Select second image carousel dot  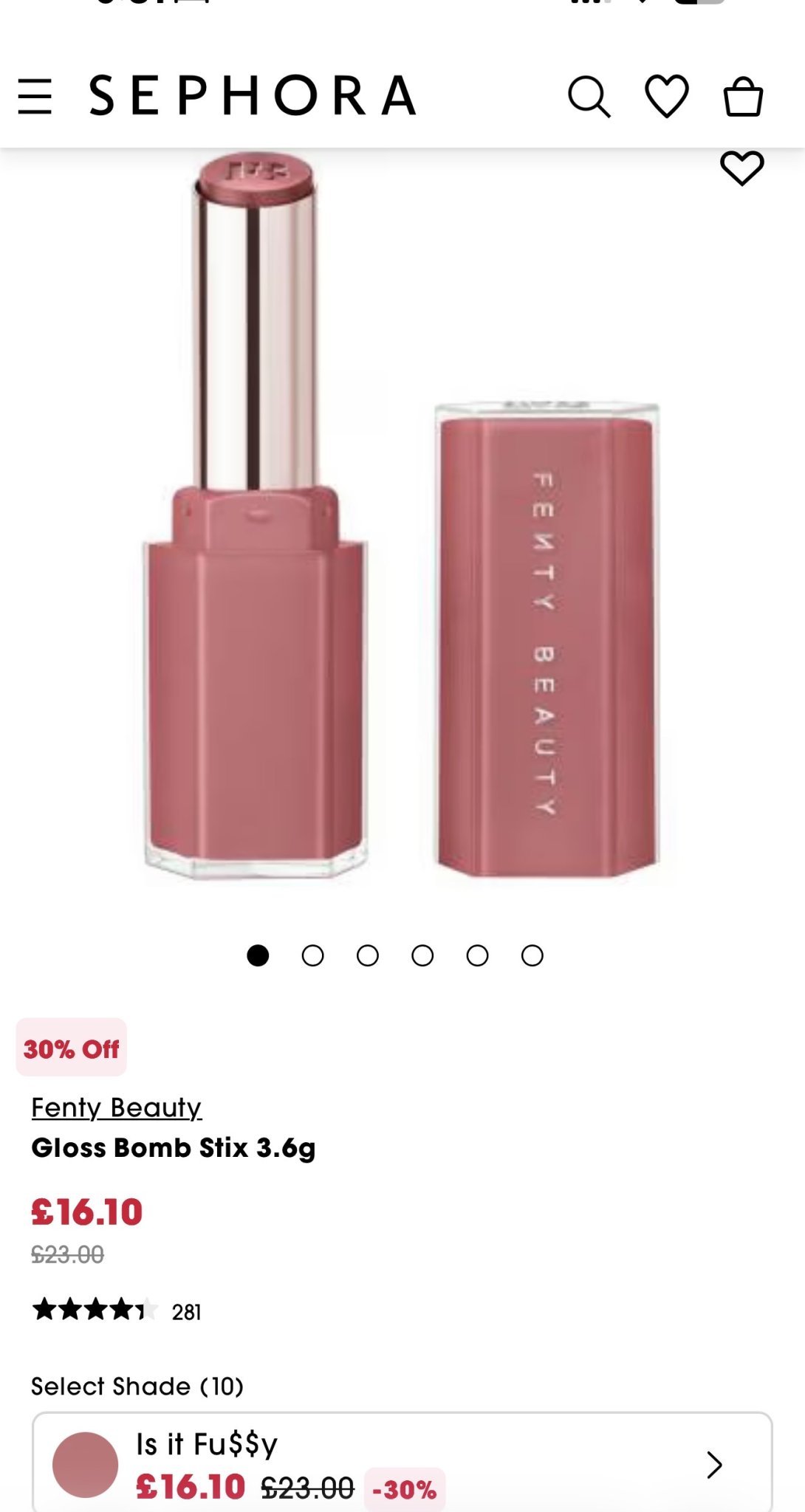pyautogui.click(x=313, y=955)
